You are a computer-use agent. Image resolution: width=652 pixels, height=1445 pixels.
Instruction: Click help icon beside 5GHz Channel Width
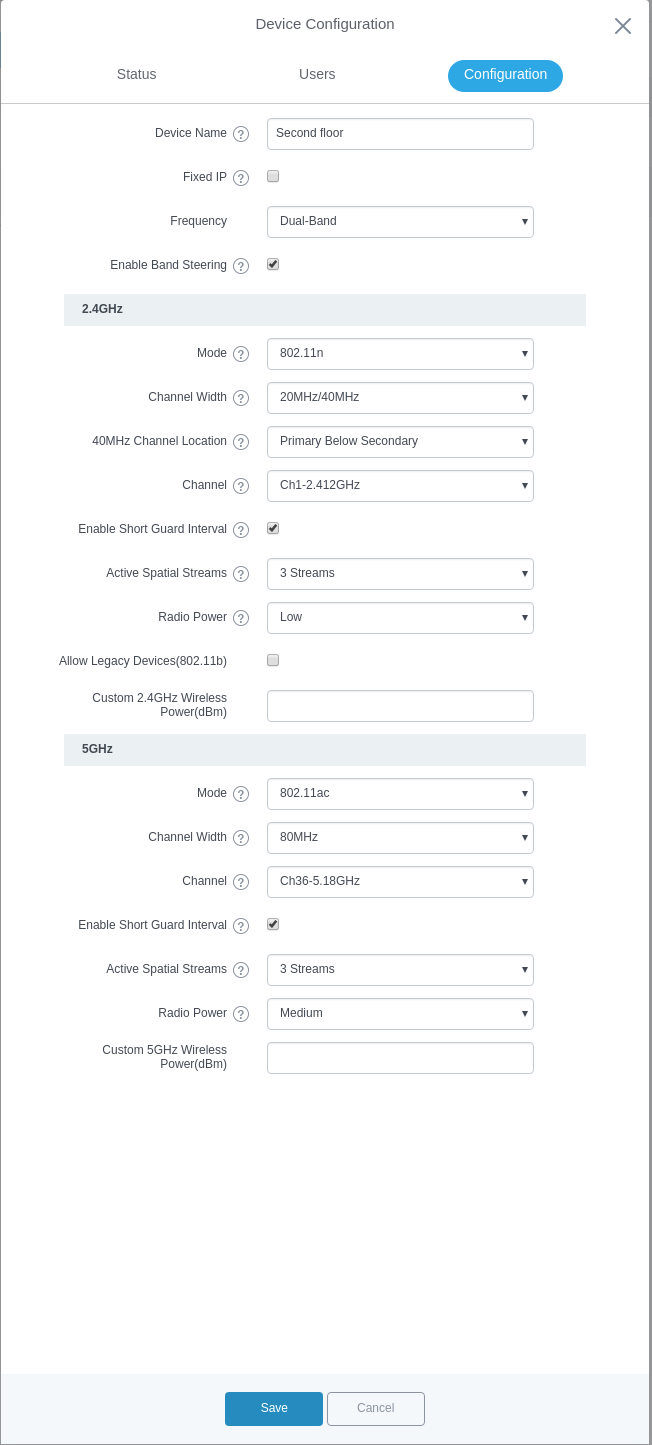tap(241, 838)
